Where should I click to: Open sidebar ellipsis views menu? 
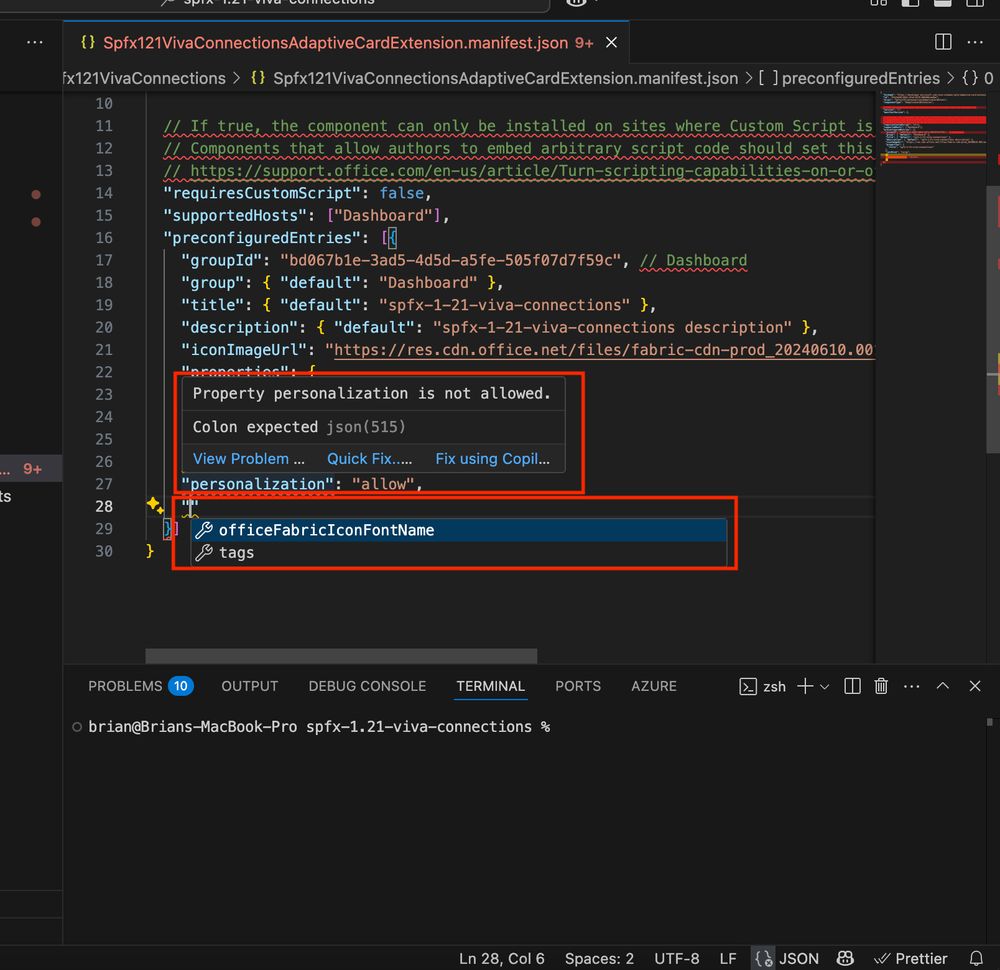pyautogui.click(x=35, y=42)
